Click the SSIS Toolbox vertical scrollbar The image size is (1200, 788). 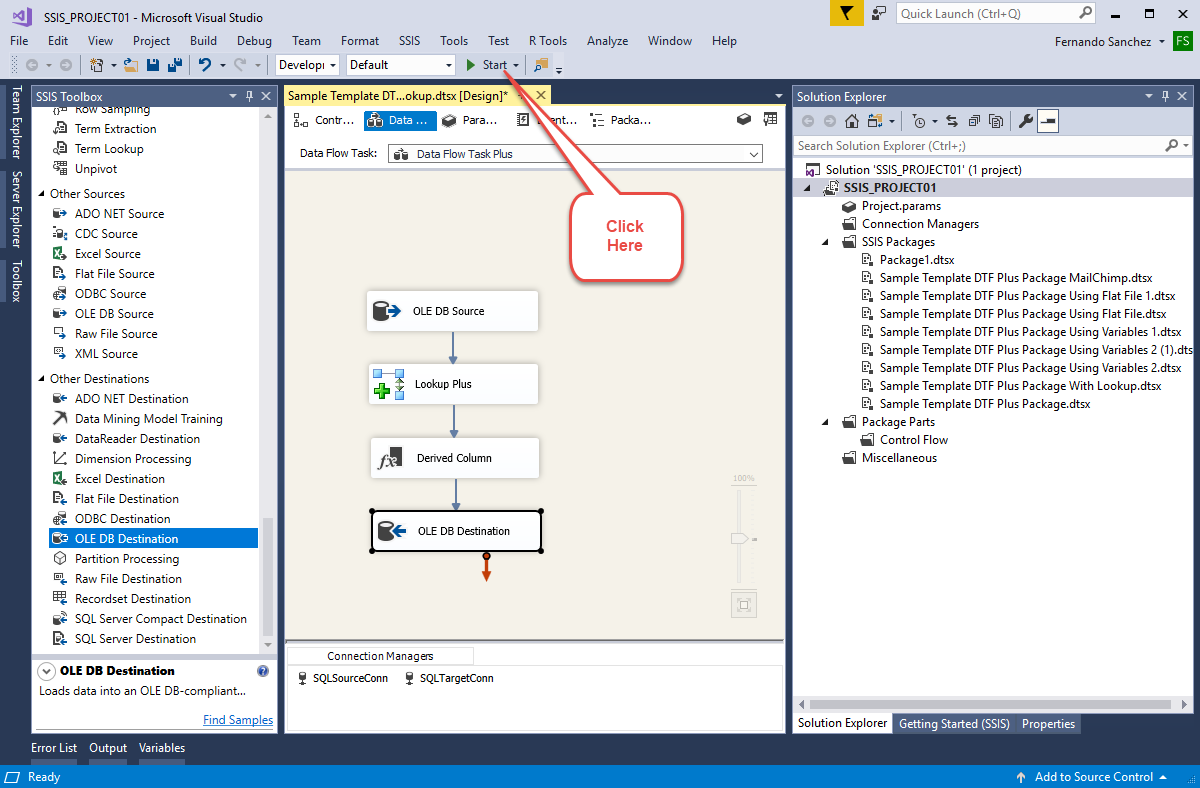267,576
